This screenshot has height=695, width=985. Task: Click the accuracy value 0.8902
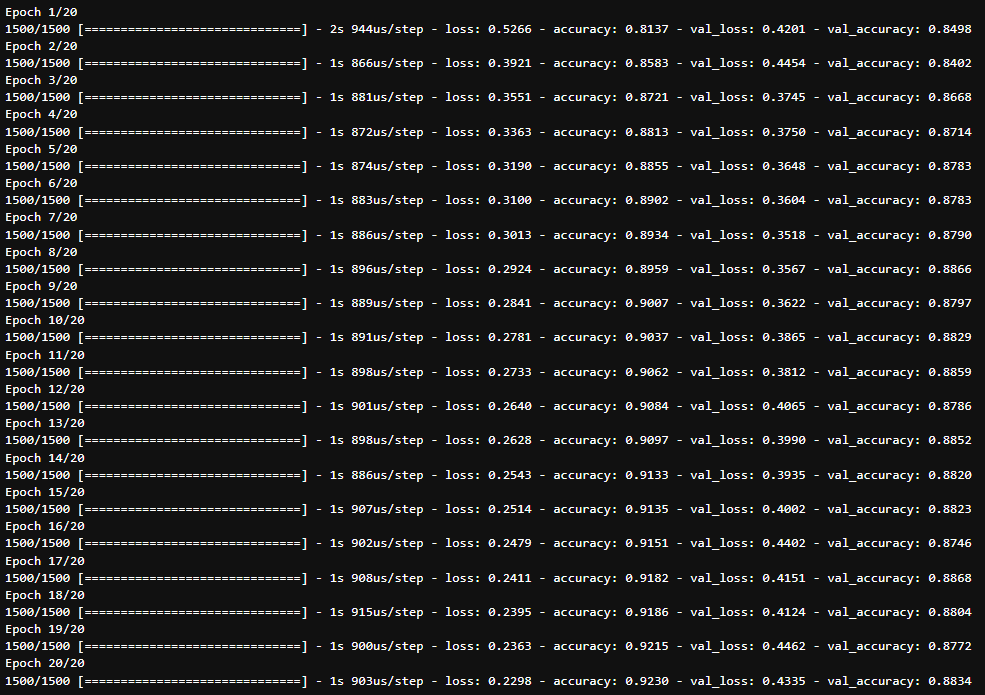[x=647, y=200]
